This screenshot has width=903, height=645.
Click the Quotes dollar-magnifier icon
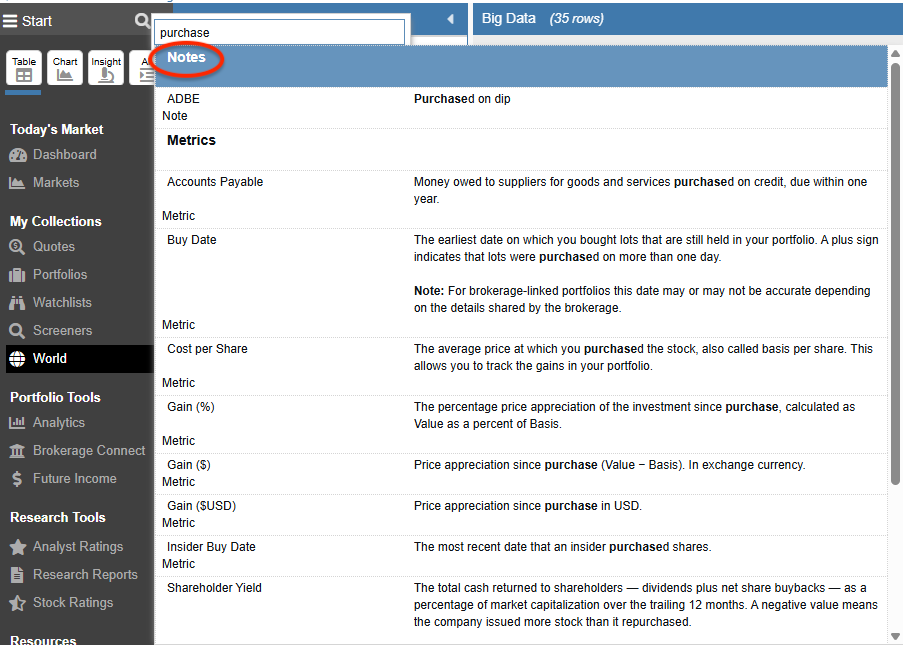tap(17, 247)
